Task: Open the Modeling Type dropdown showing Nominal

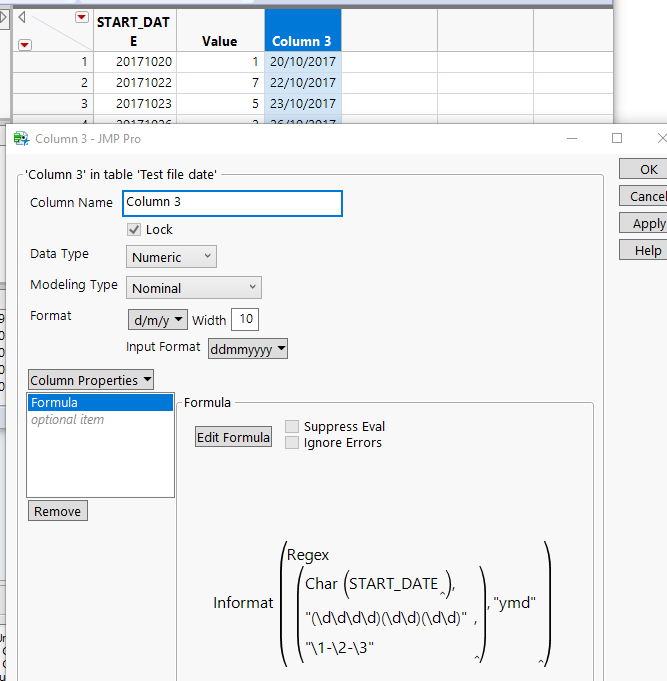Action: 194,288
